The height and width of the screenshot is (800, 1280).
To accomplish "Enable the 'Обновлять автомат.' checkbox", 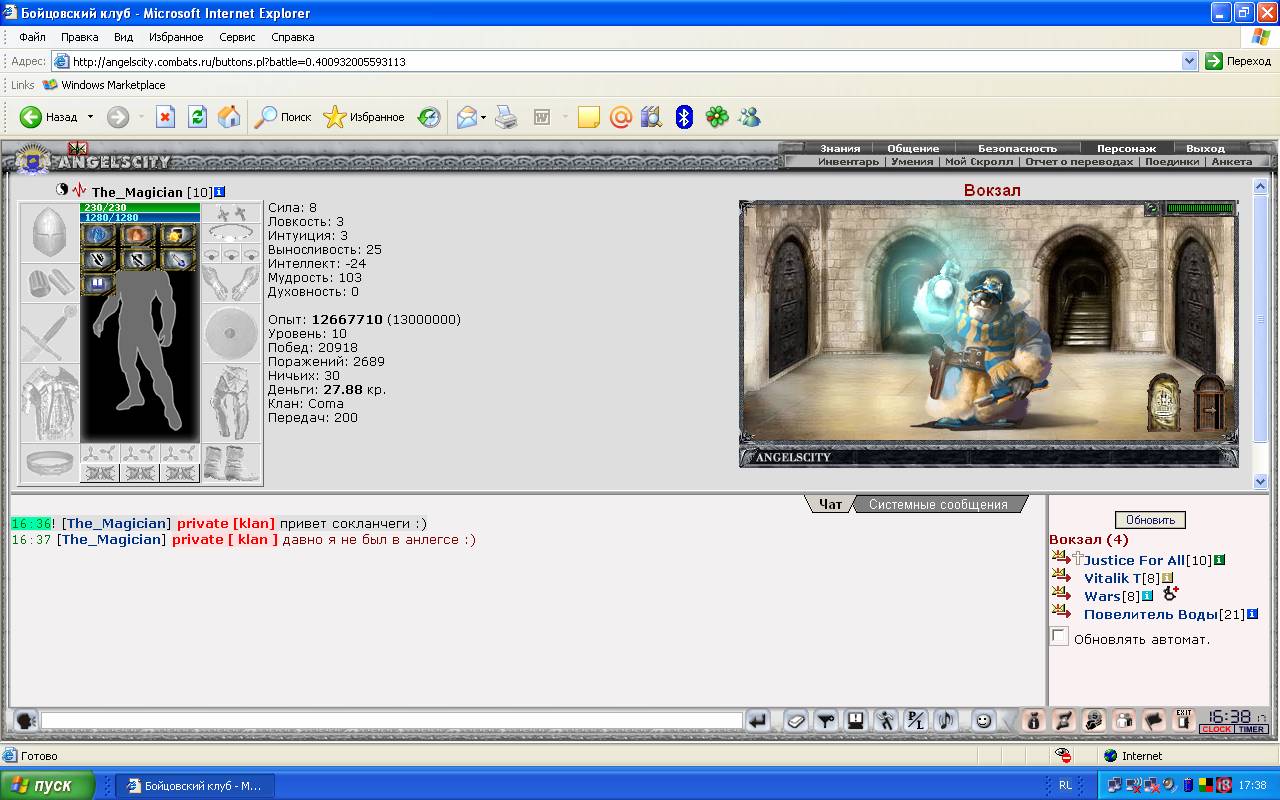I will coord(1059,636).
